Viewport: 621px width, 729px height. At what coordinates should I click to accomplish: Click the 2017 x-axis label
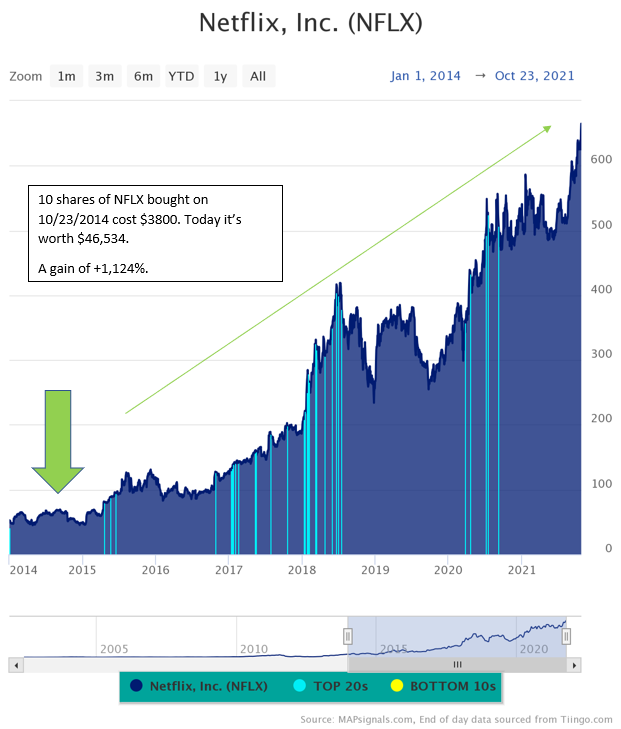229,570
